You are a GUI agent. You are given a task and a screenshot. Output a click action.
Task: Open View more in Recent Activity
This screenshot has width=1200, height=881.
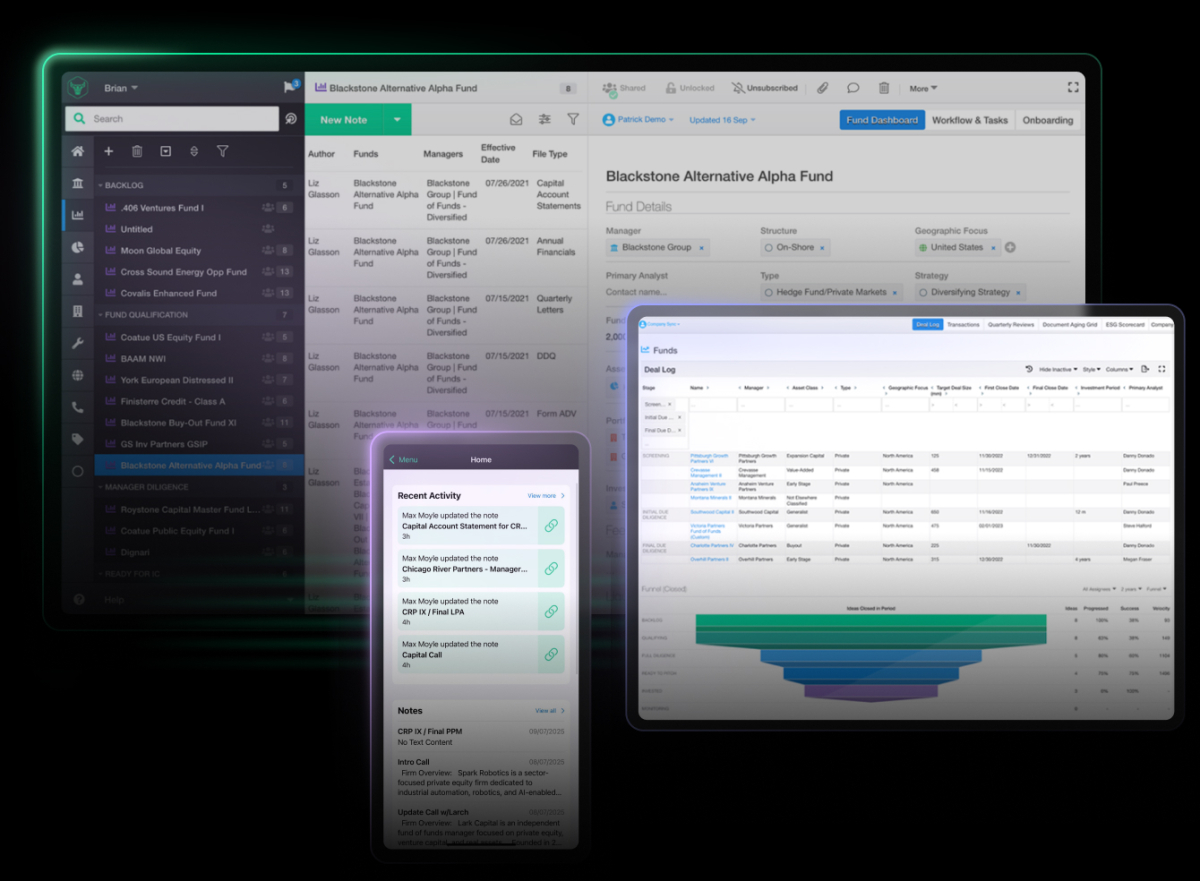tap(543, 495)
